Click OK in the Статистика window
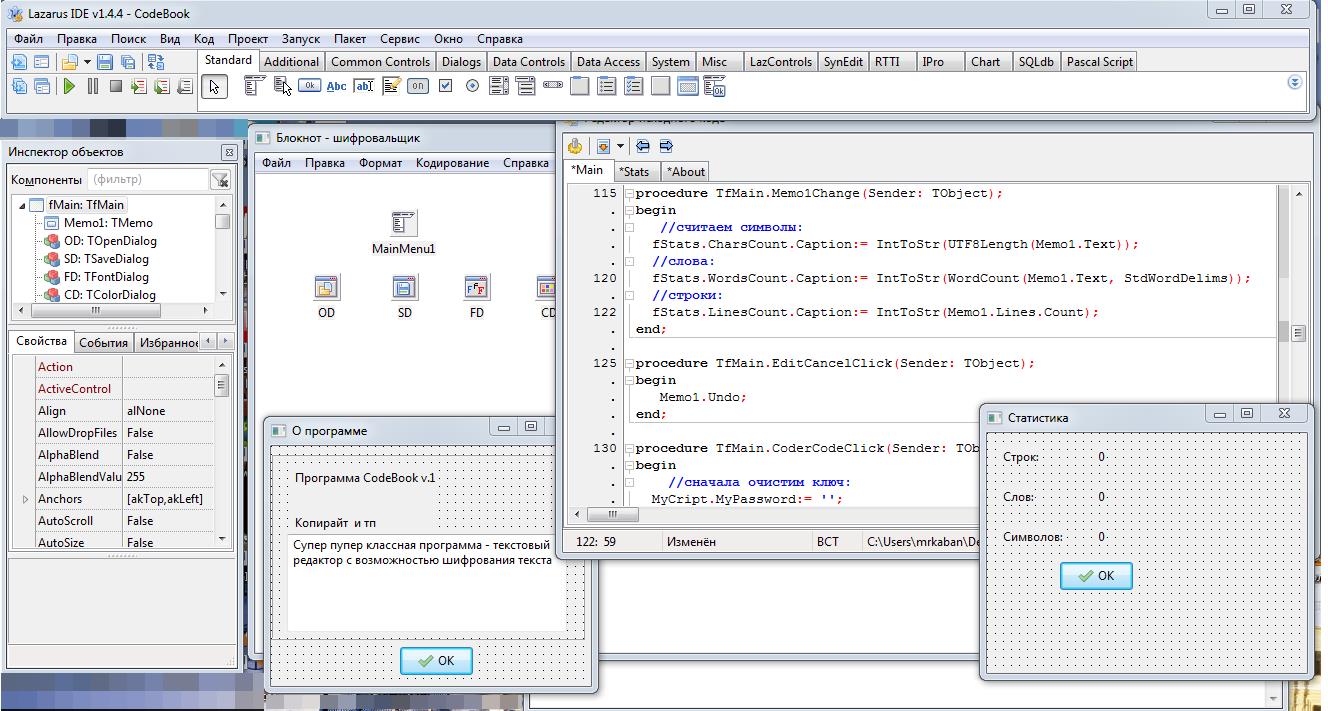The width and height of the screenshot is (1328, 711). pos(1096,576)
